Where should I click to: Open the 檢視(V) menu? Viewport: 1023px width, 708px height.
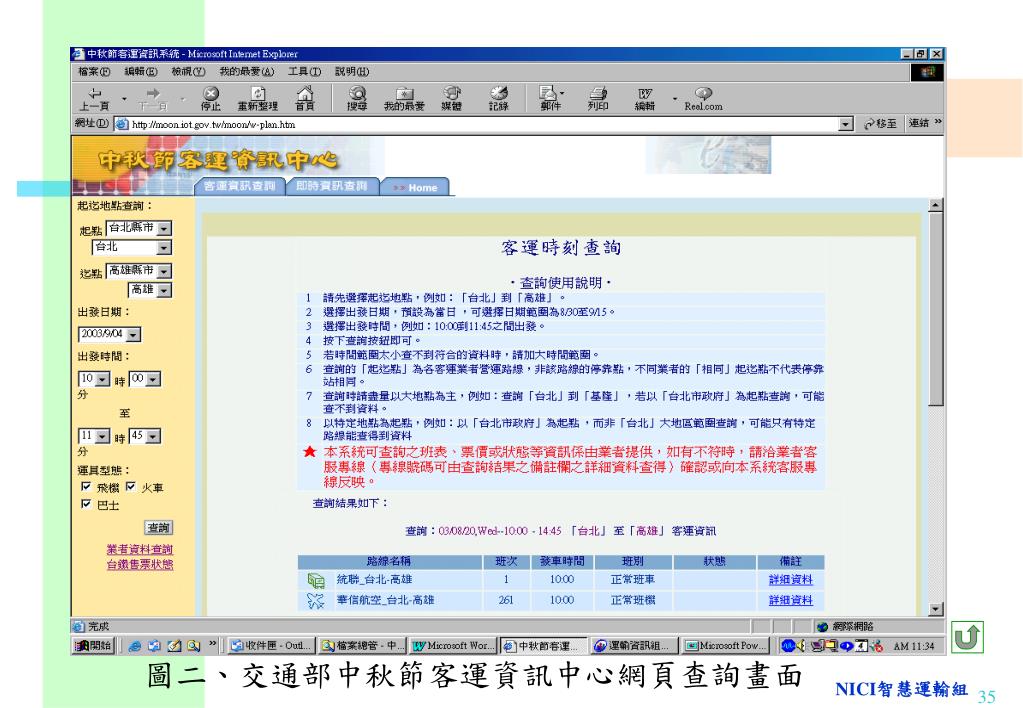tap(188, 72)
